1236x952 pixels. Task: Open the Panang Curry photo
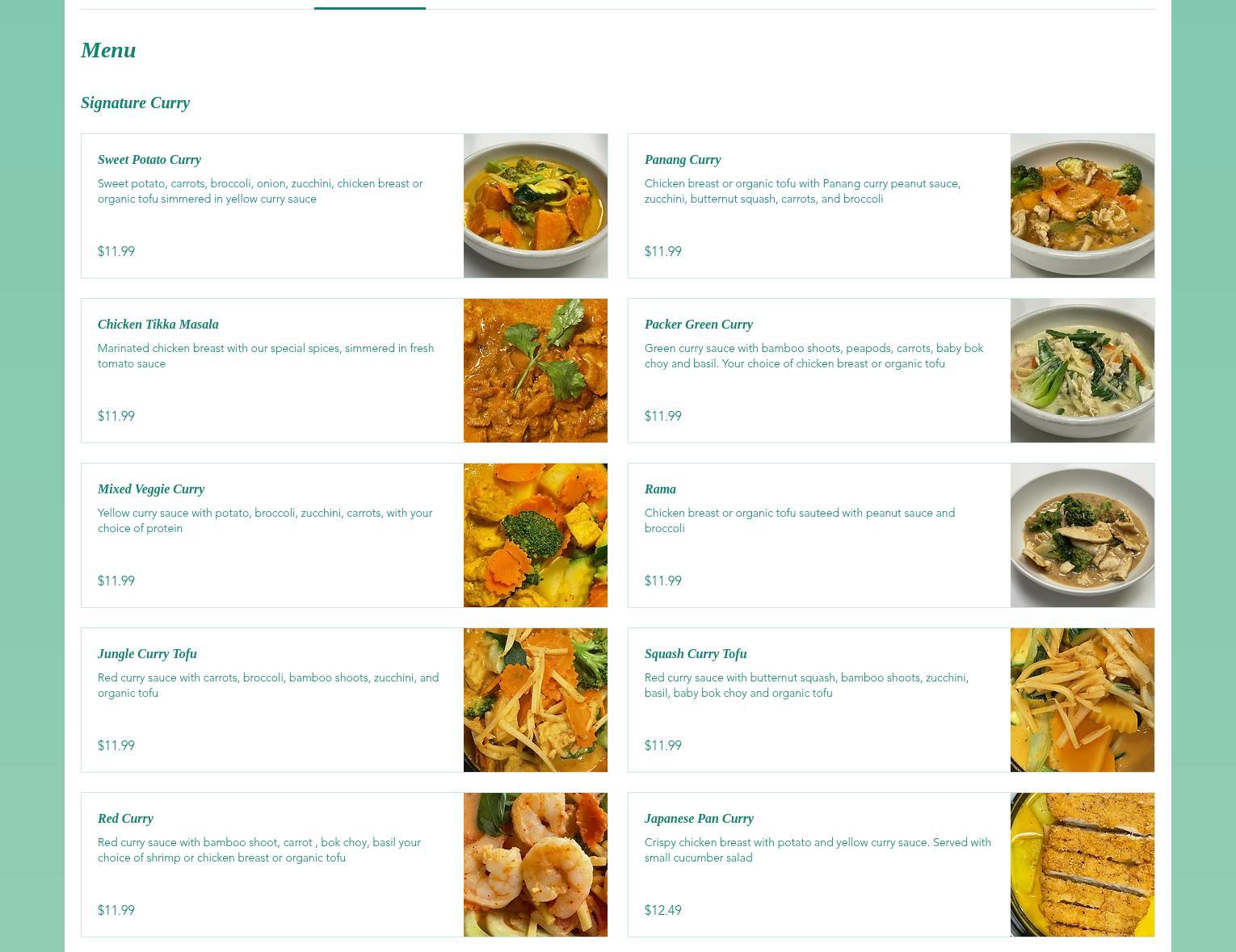[1083, 206]
